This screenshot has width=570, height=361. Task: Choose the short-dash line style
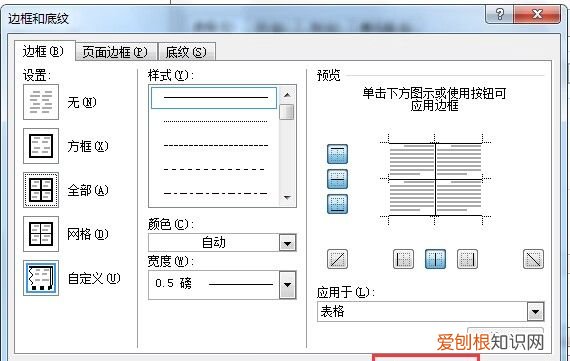pyautogui.click(x=216, y=146)
